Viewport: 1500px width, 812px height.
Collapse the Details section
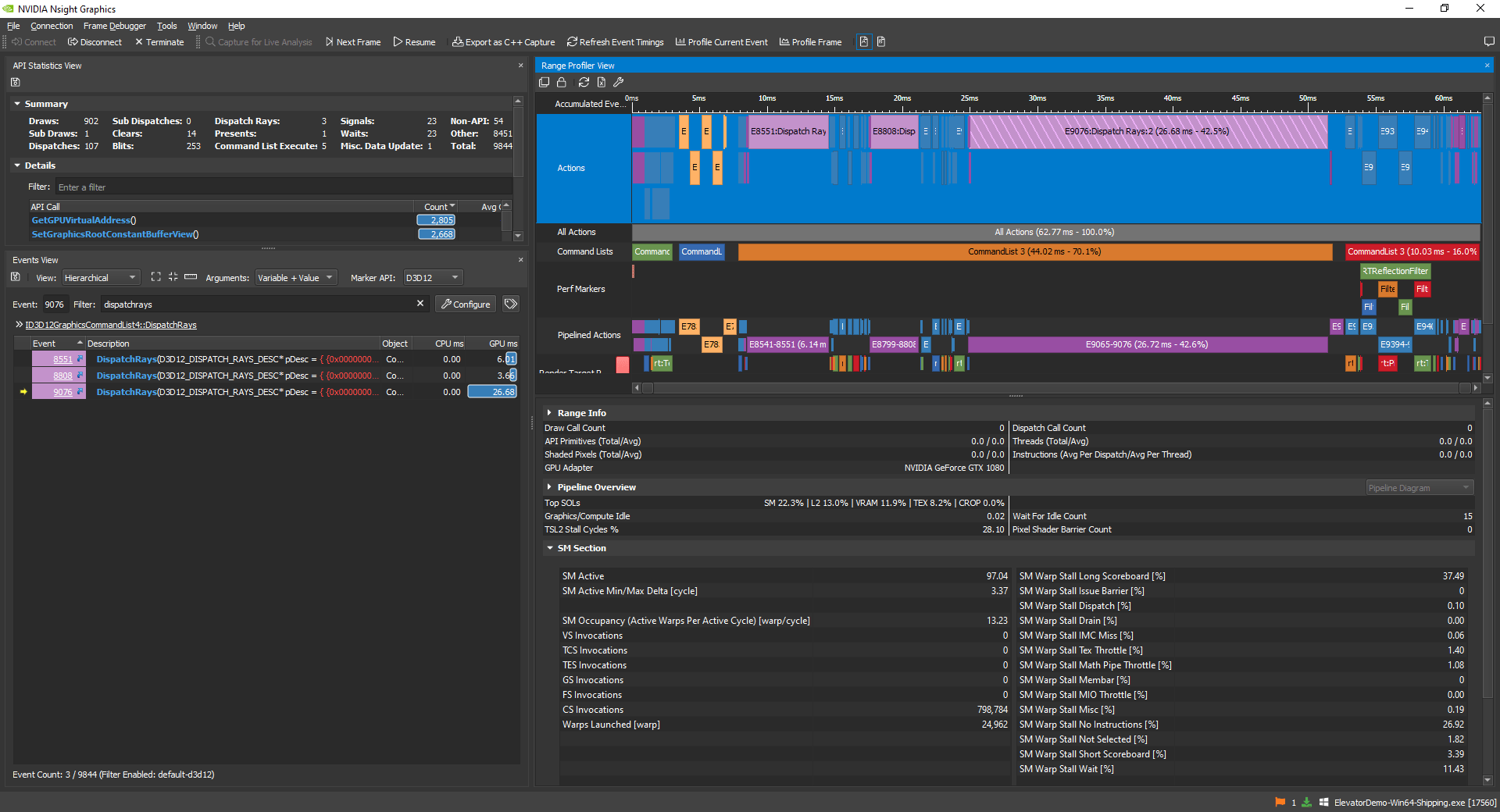[x=17, y=166]
